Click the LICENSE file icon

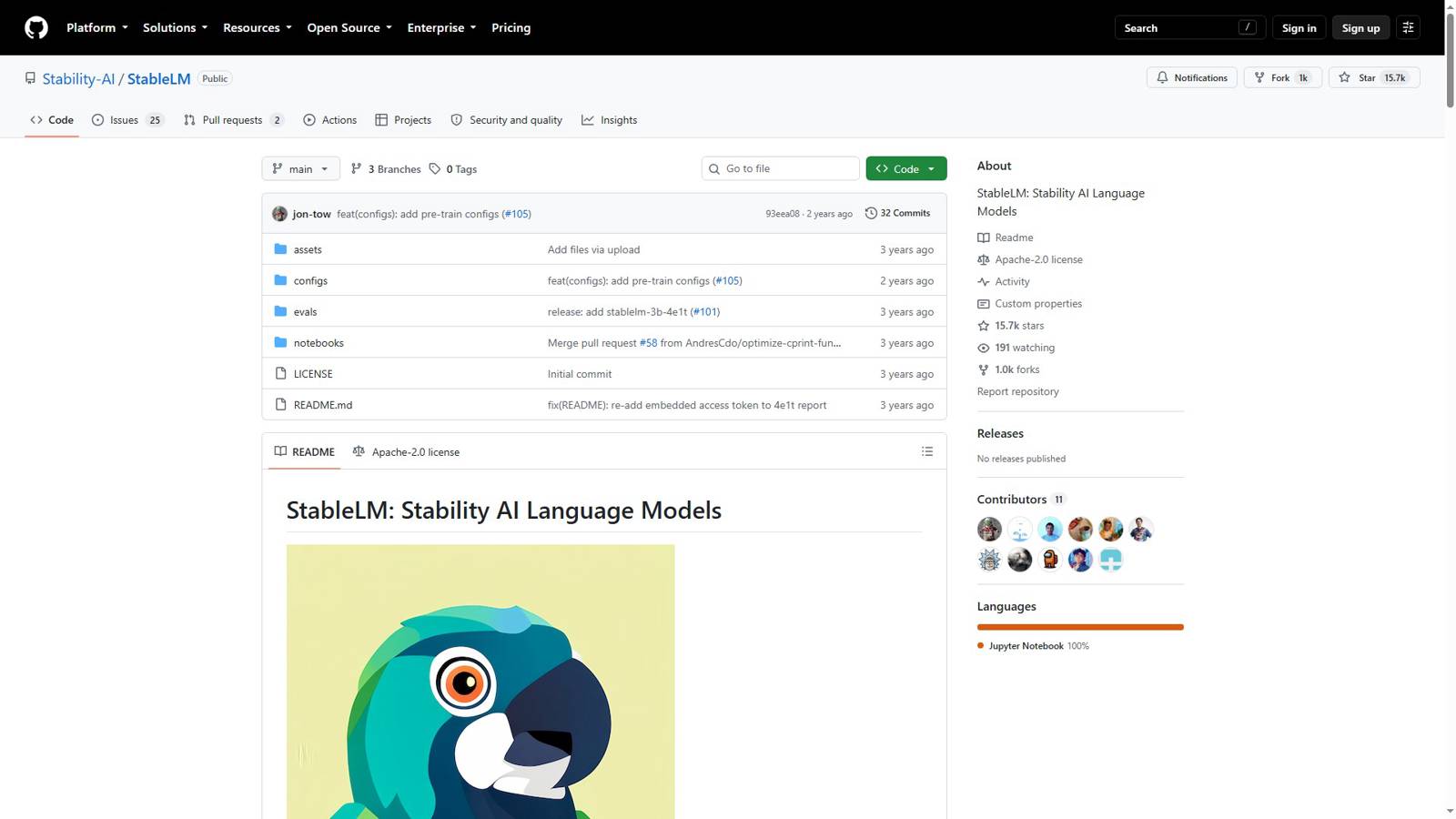280,373
